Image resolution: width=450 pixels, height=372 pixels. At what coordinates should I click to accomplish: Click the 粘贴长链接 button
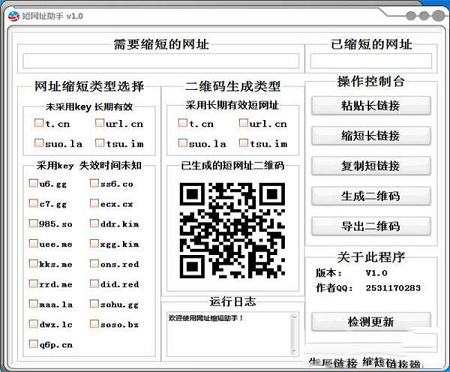tap(371, 106)
